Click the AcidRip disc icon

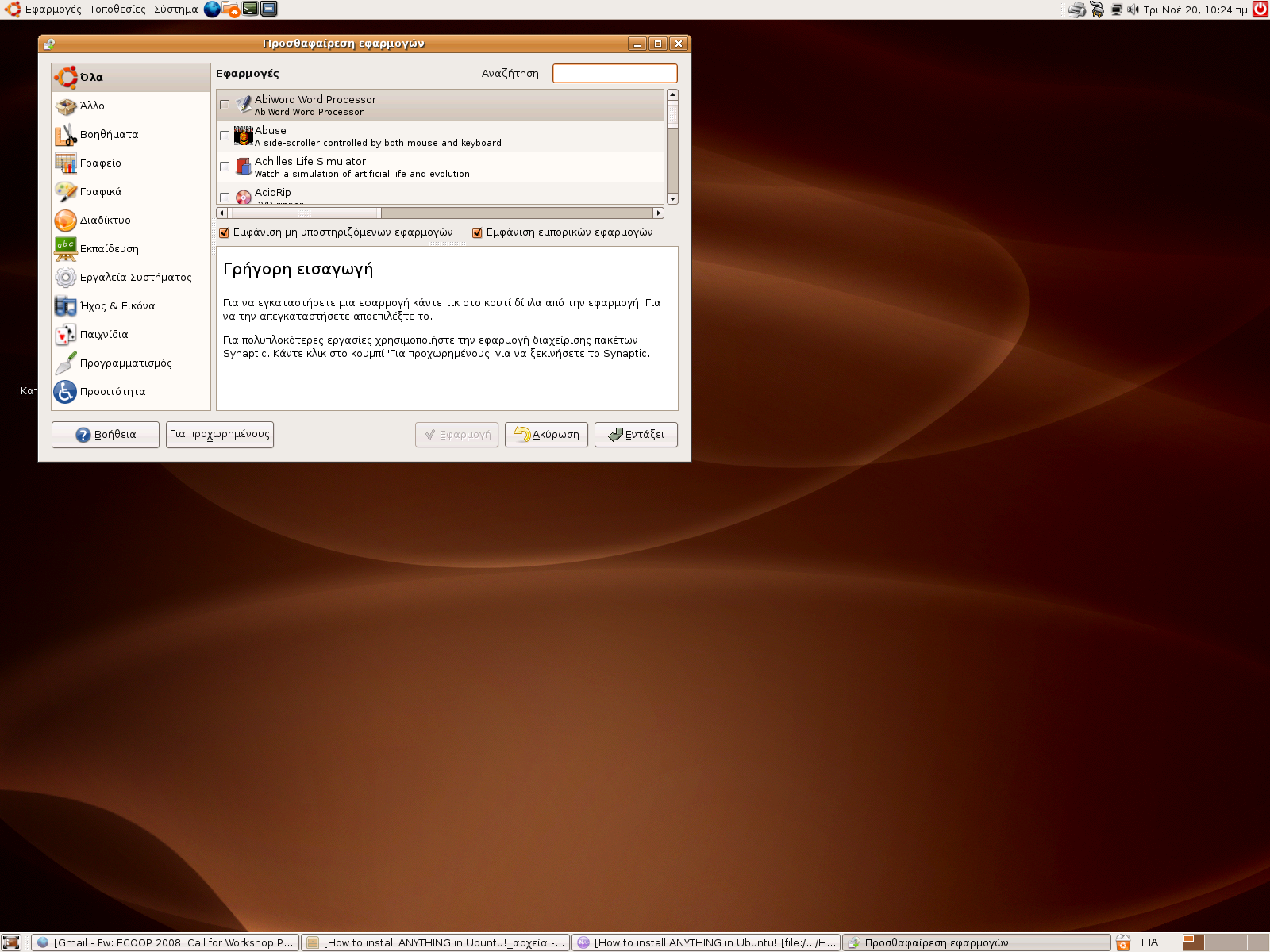click(244, 197)
